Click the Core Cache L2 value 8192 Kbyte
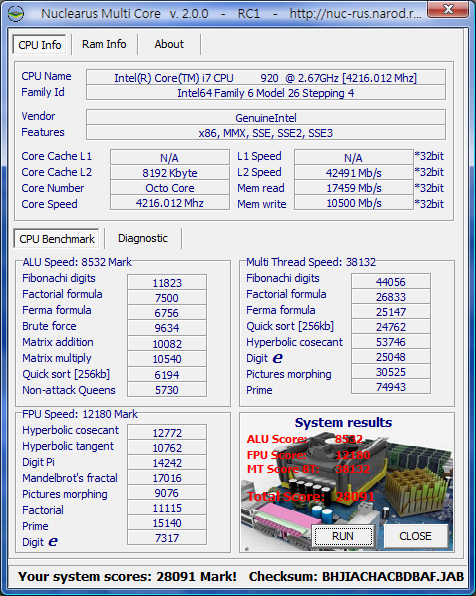This screenshot has height=596, width=476. click(x=170, y=173)
